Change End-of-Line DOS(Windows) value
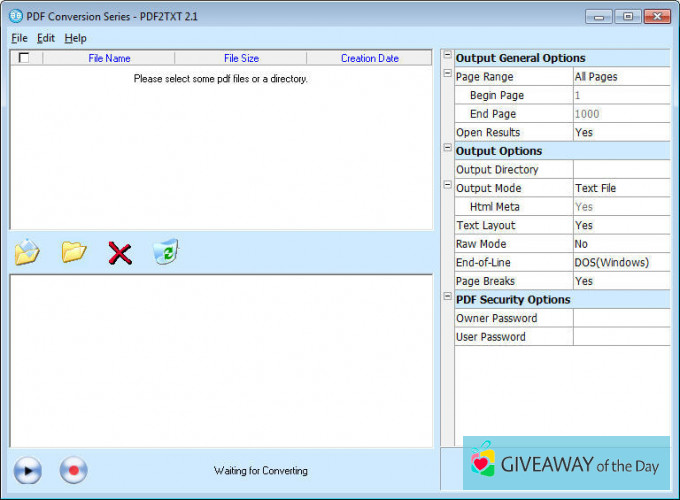 click(620, 262)
